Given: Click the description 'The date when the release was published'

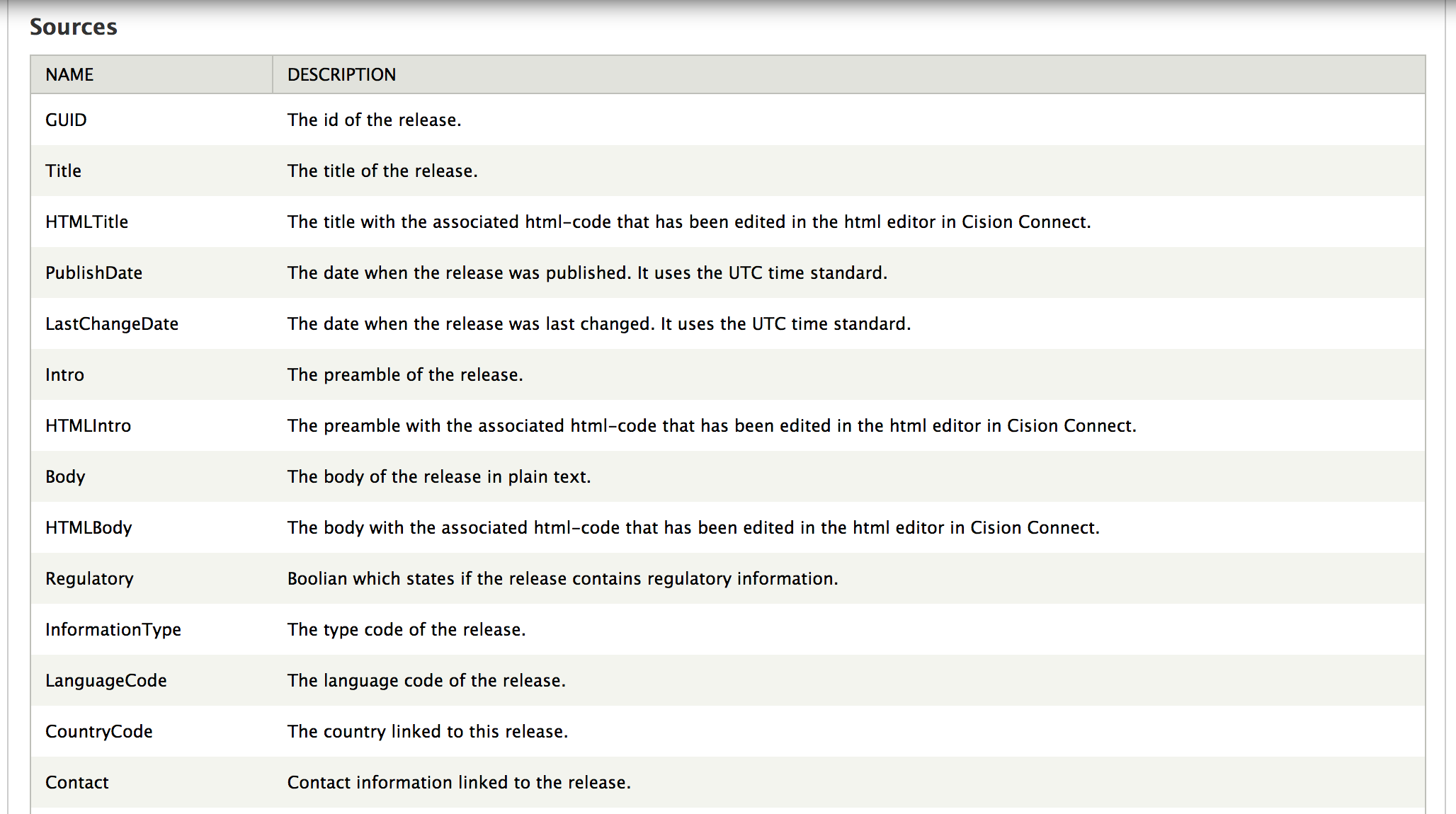Looking at the screenshot, I should 587,273.
